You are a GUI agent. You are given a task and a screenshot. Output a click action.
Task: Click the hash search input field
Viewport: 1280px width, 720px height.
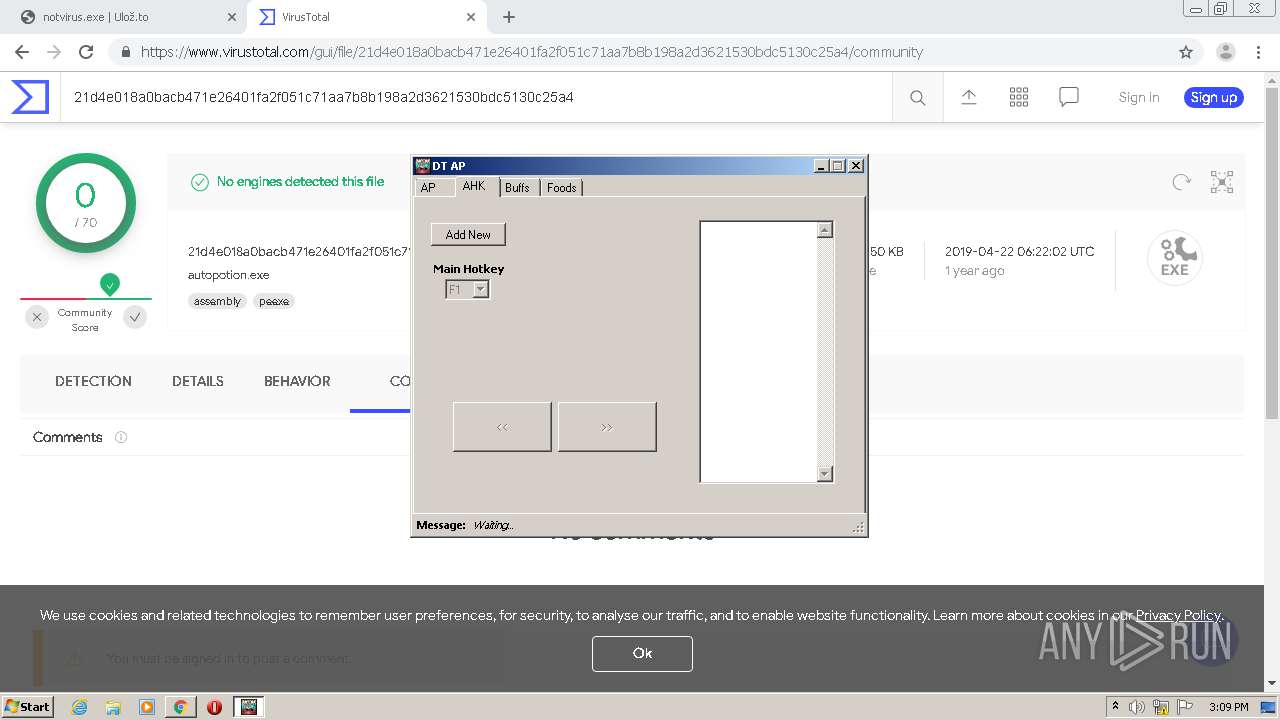[476, 97]
